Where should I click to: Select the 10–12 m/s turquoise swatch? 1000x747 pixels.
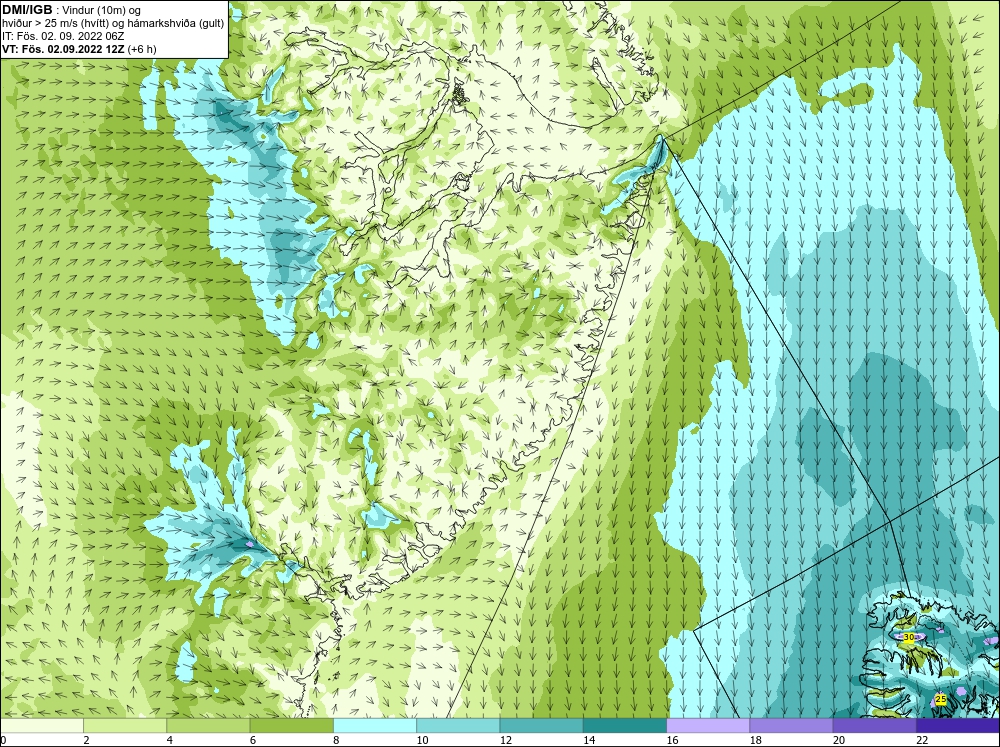pyautogui.click(x=458, y=725)
